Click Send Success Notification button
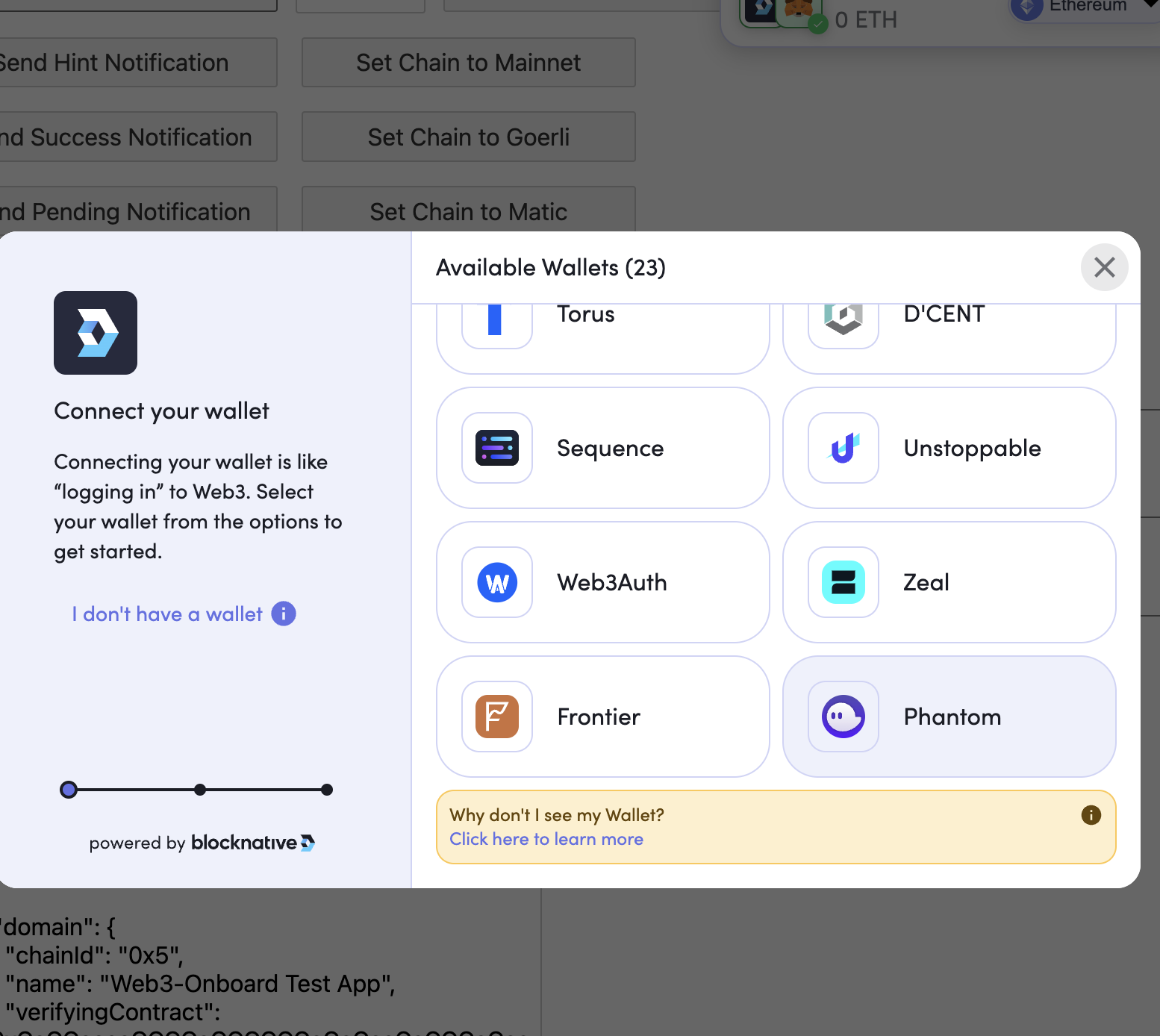The image size is (1160, 1036). click(x=138, y=137)
